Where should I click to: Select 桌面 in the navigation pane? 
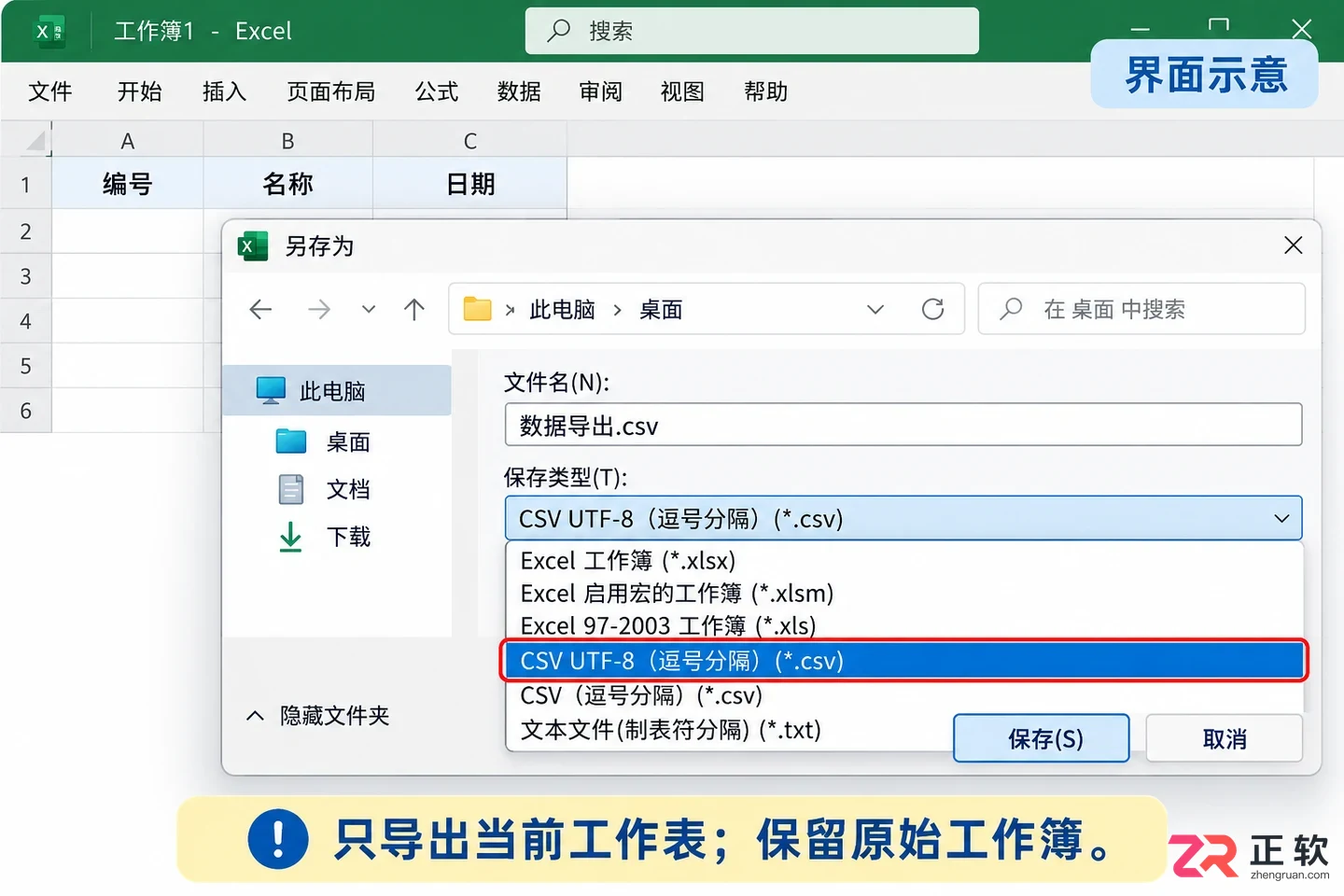click(348, 441)
